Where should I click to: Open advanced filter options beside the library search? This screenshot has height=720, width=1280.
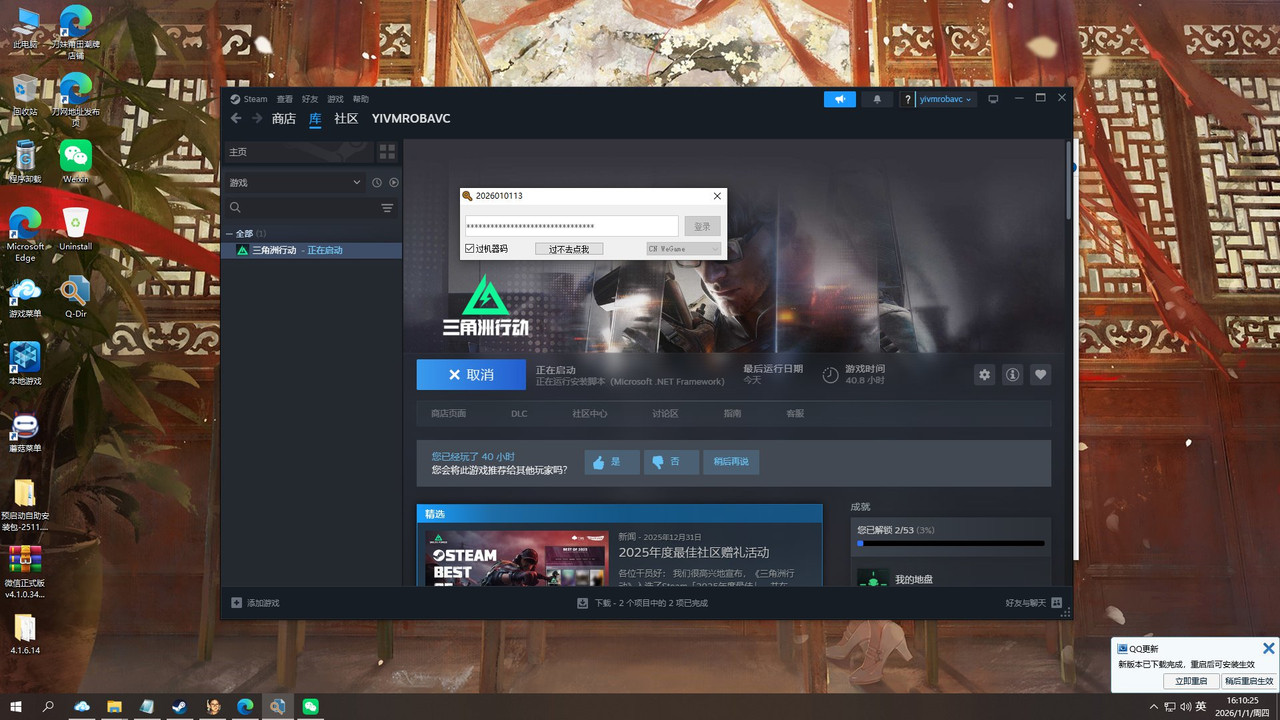[x=387, y=208]
